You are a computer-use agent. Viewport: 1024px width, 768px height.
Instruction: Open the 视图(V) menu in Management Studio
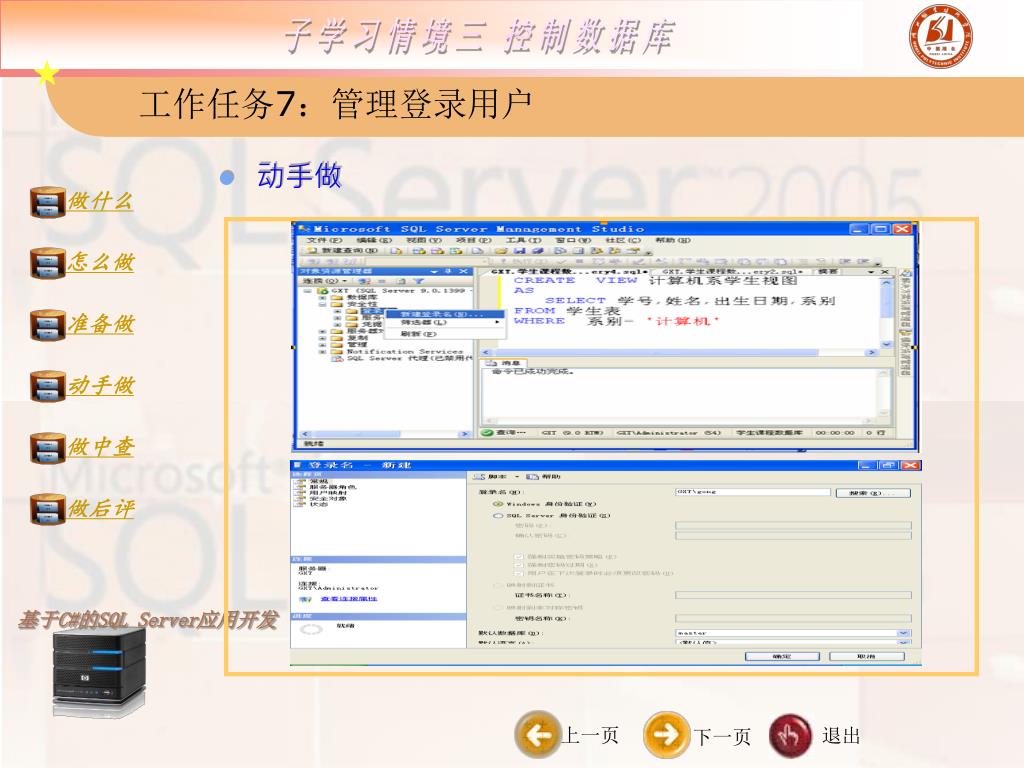(x=424, y=240)
